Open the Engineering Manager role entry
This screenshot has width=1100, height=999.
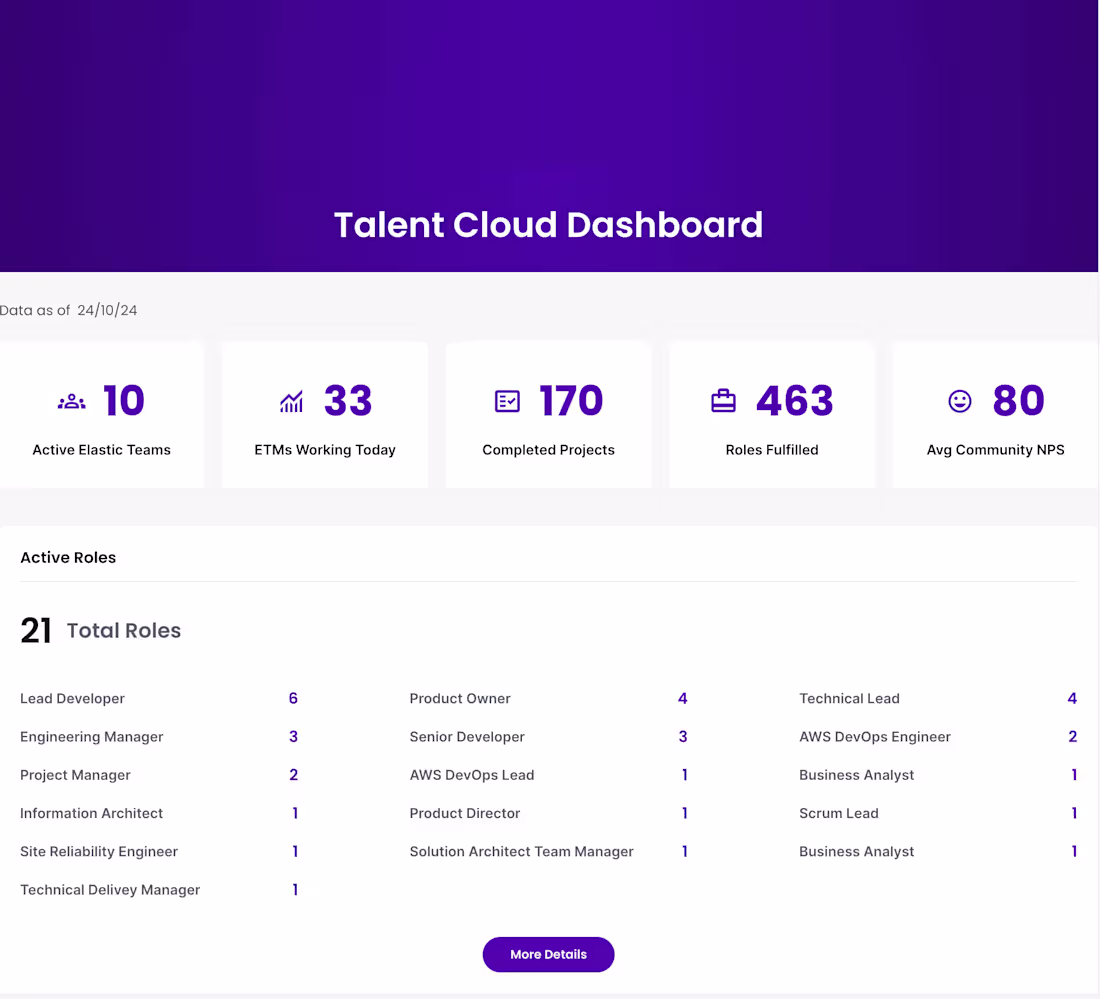[x=91, y=736]
